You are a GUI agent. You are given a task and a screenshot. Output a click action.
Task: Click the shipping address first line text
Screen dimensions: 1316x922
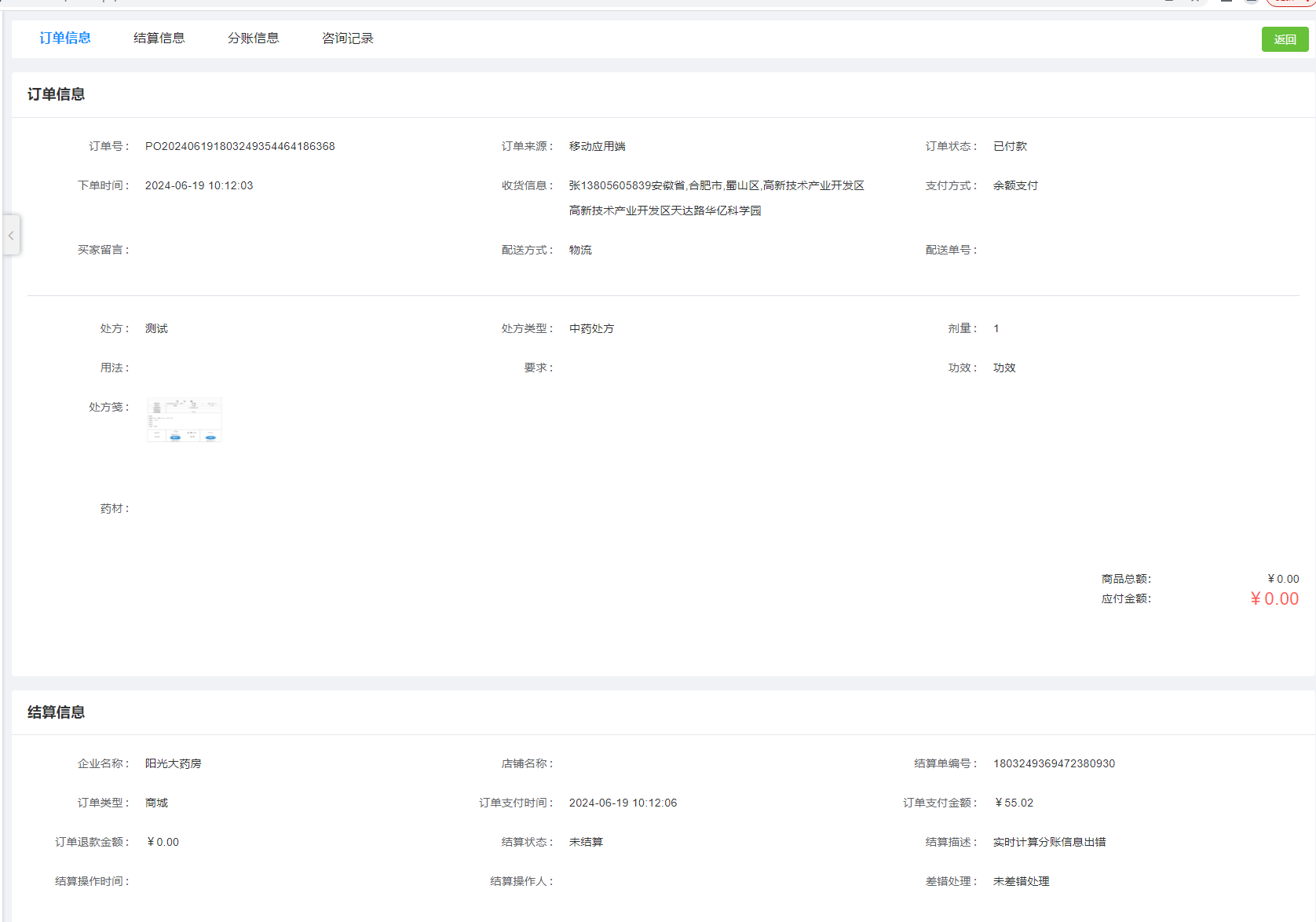716,185
